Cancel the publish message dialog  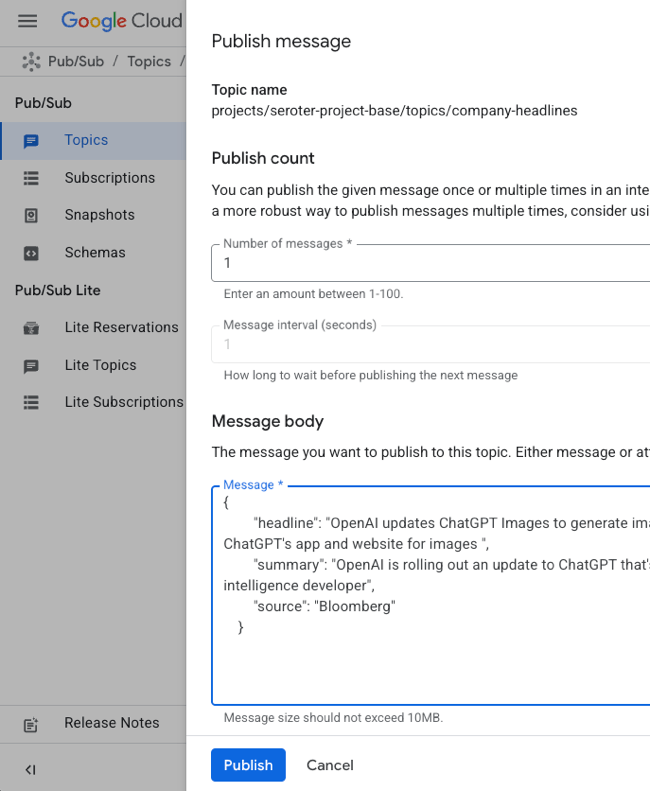[x=329, y=765]
